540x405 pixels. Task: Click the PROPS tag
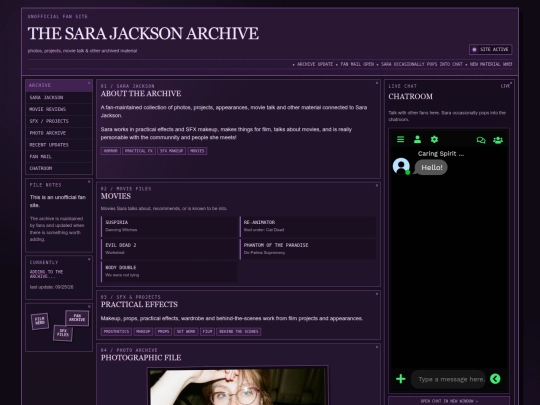pyautogui.click(x=163, y=332)
